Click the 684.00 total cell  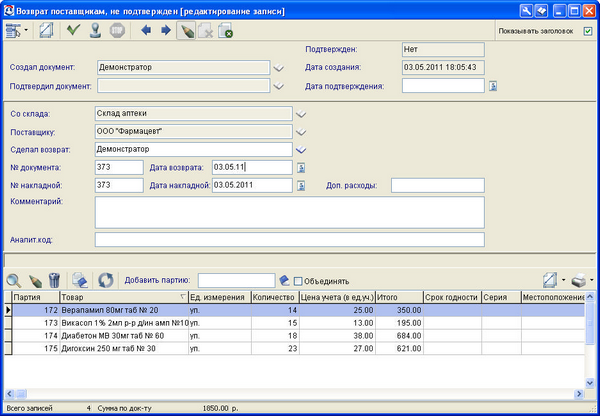pyautogui.click(x=399, y=336)
